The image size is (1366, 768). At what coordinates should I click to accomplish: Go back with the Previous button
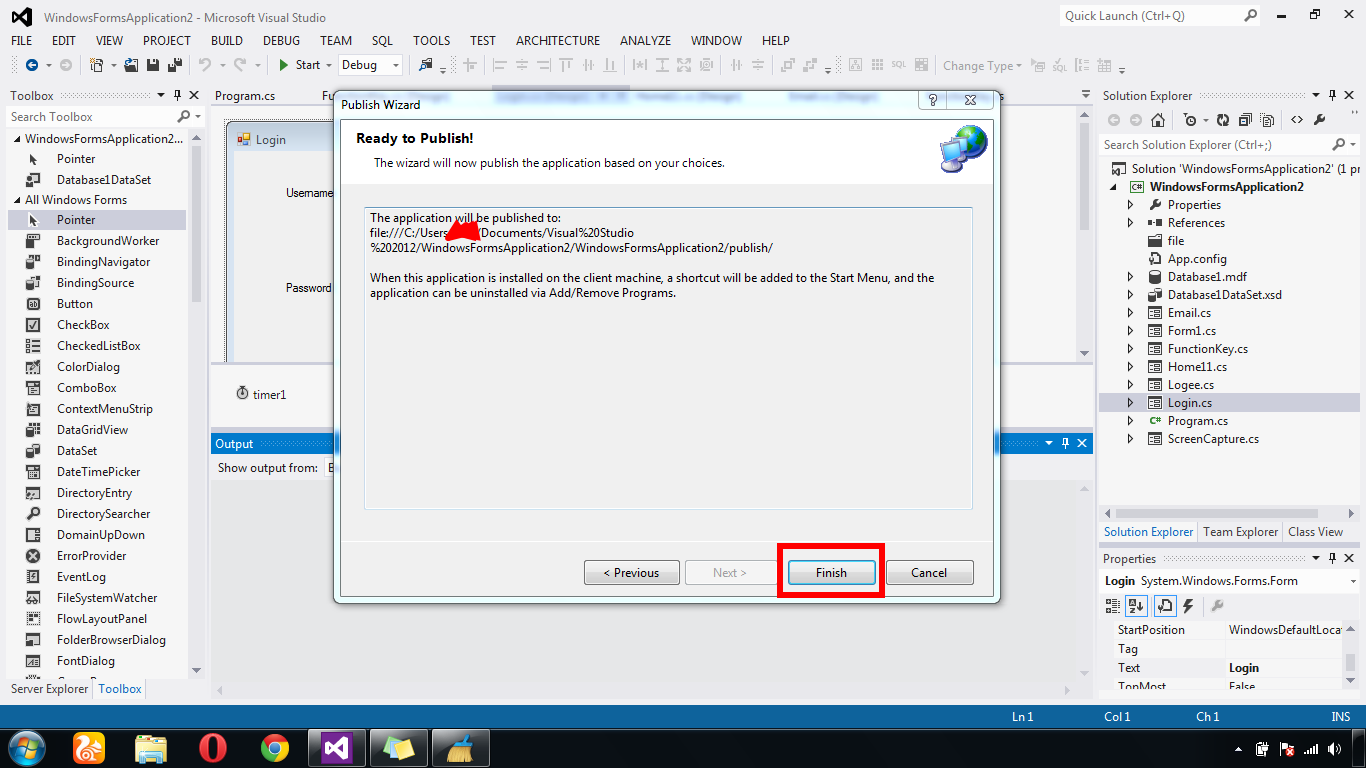point(631,573)
